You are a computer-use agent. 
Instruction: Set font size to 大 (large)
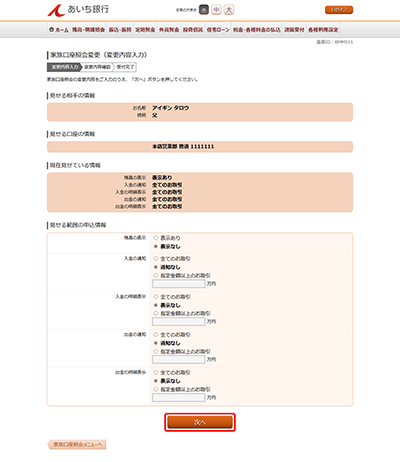pyautogui.click(x=229, y=10)
